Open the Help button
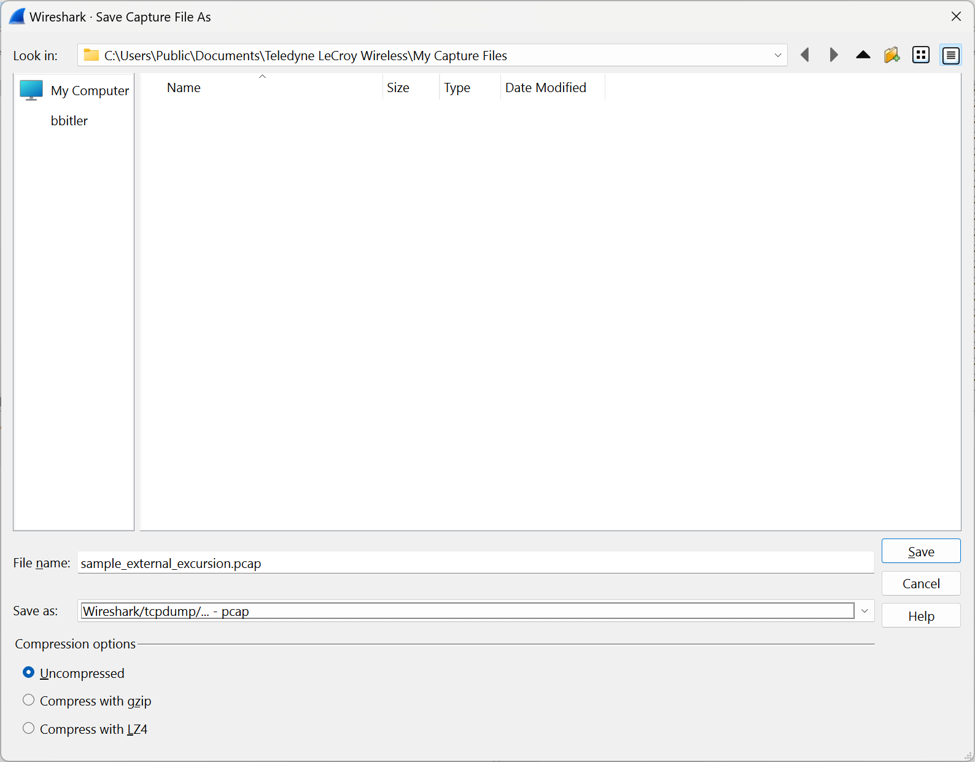This screenshot has height=762, width=975. point(921,616)
